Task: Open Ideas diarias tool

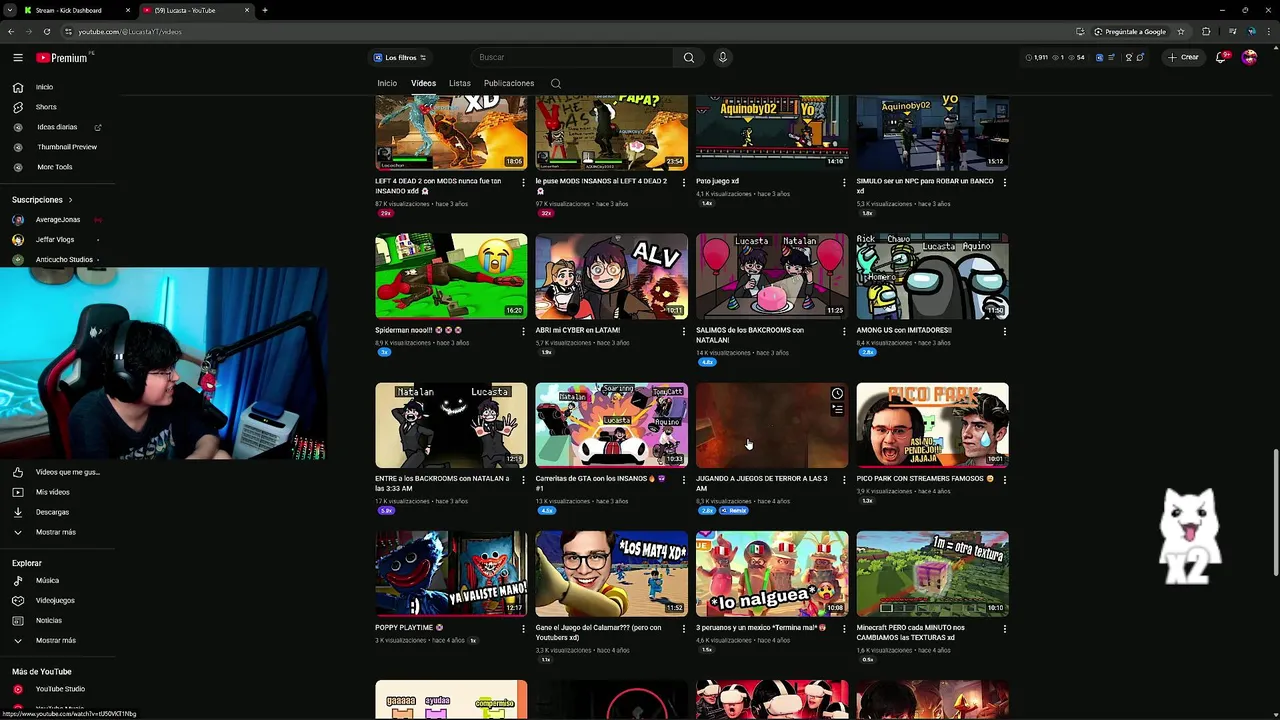Action: click(57, 127)
